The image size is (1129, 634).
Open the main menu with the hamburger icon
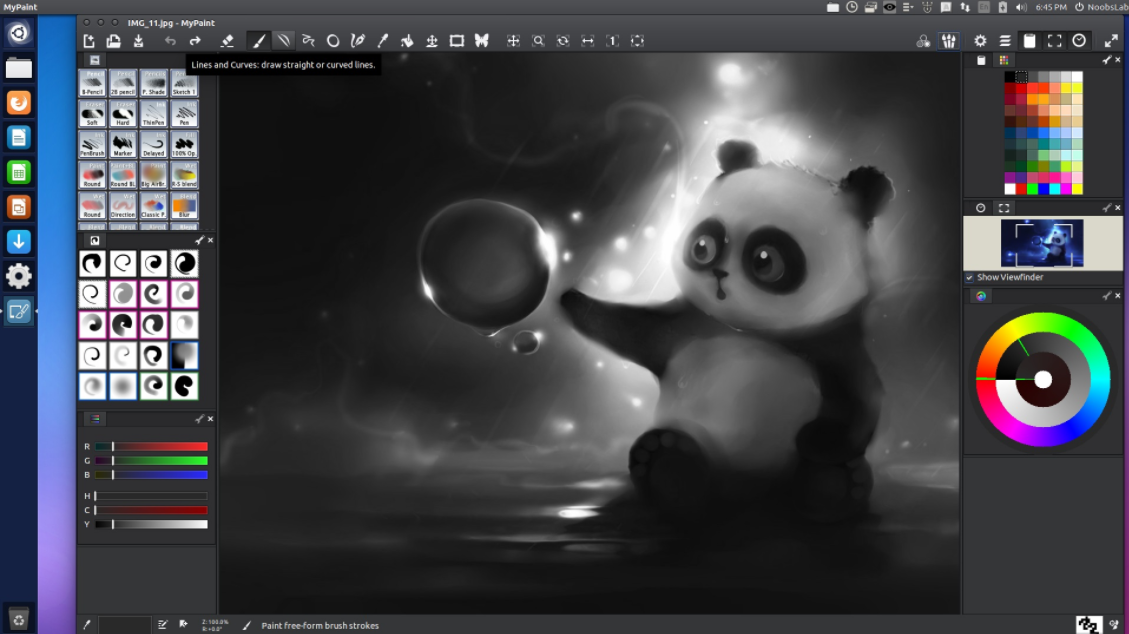pos(1005,41)
